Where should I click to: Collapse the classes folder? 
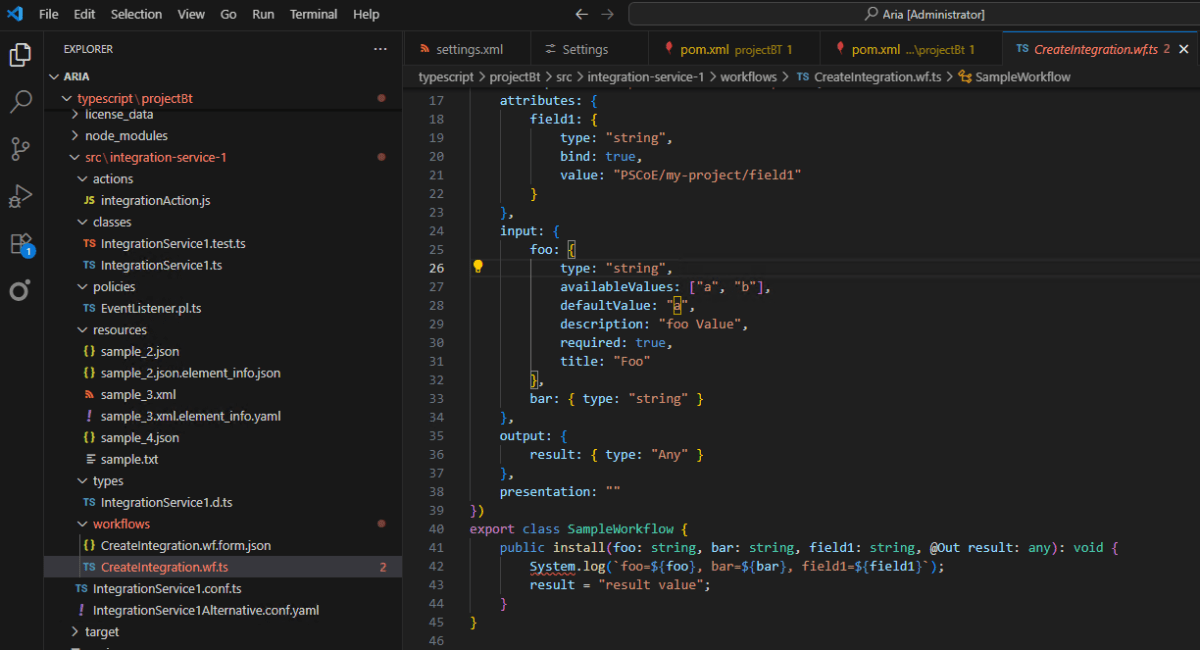[83, 222]
